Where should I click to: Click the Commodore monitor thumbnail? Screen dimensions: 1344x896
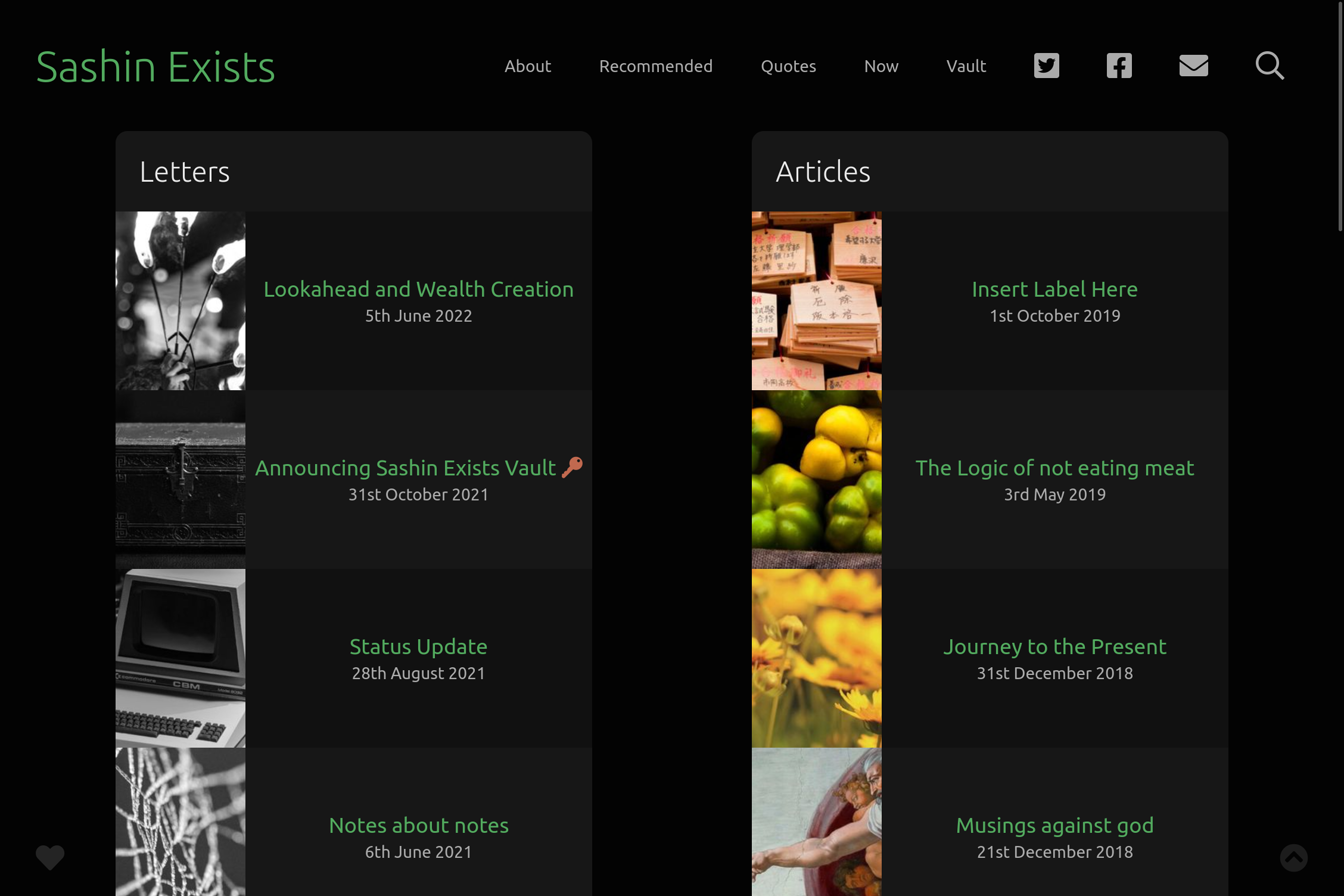[x=180, y=657]
